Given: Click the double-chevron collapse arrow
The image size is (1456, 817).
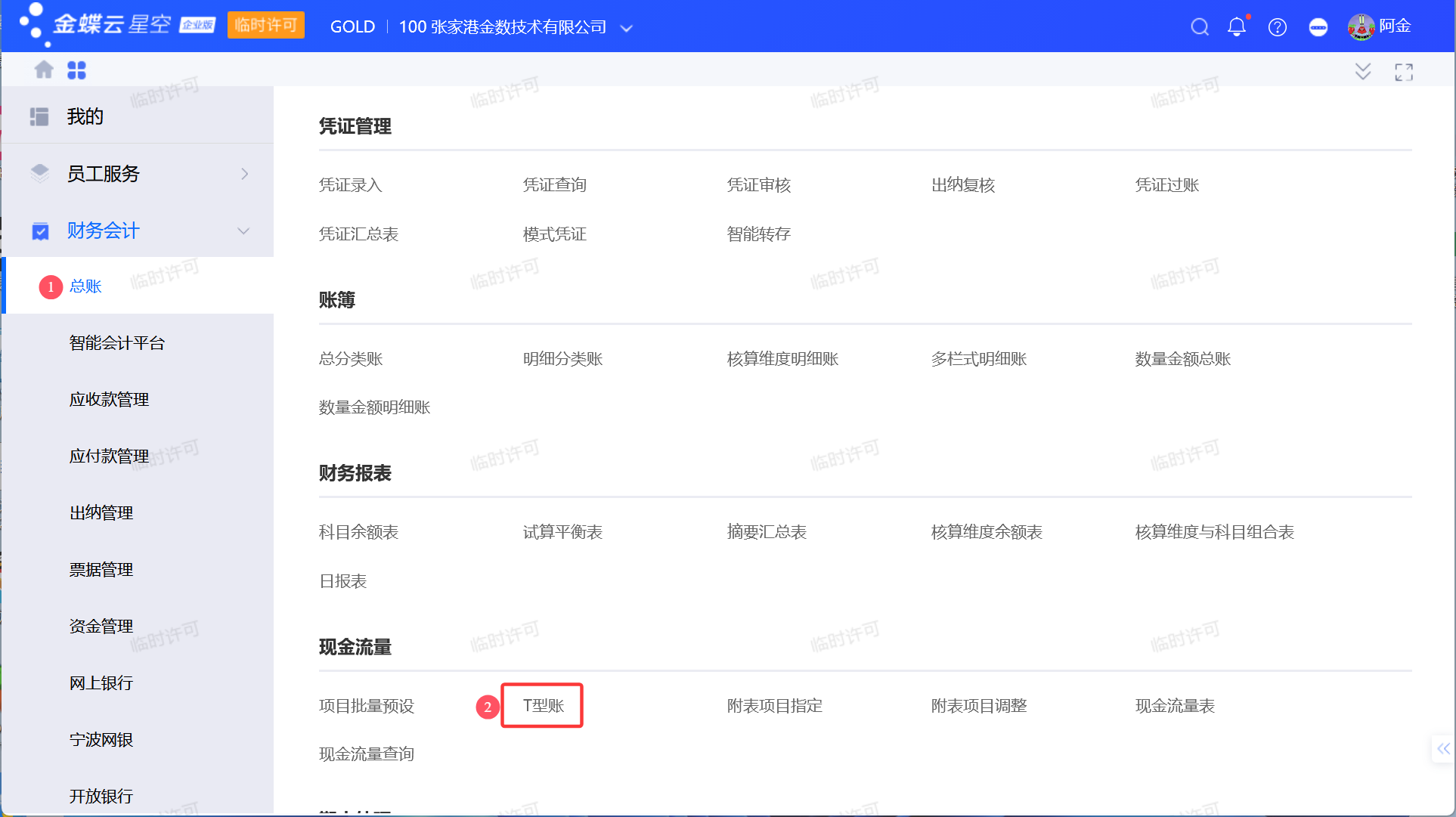Looking at the screenshot, I should tap(1362, 72).
